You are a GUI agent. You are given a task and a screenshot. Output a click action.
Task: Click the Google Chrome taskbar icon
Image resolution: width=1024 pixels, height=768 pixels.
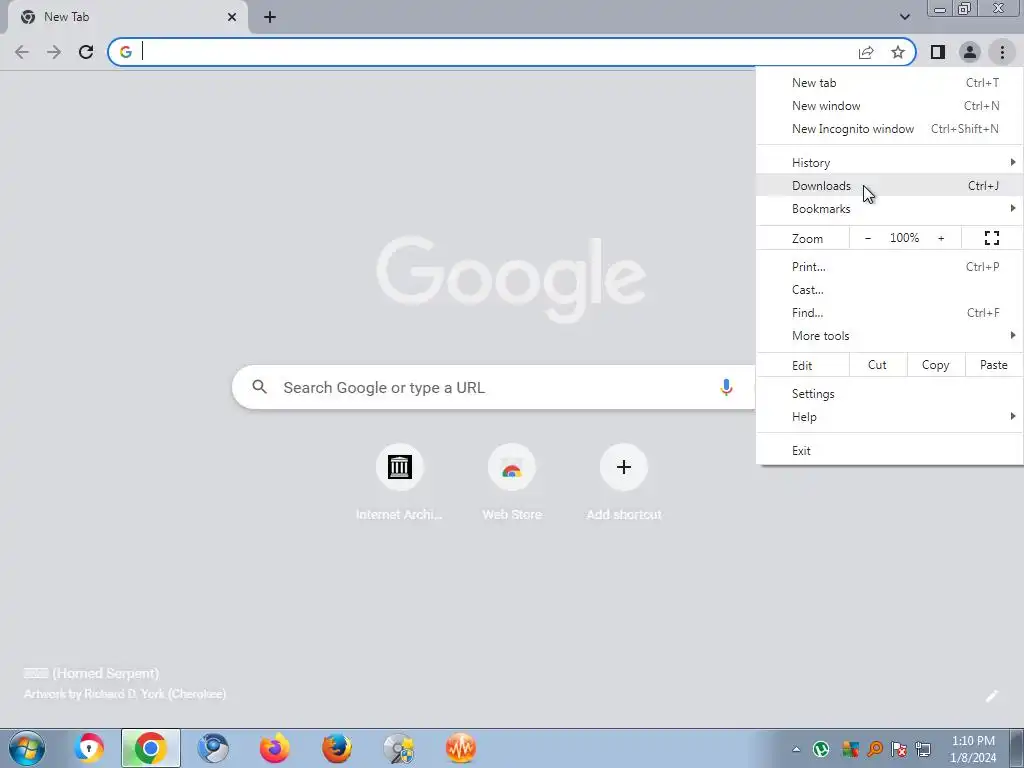150,748
